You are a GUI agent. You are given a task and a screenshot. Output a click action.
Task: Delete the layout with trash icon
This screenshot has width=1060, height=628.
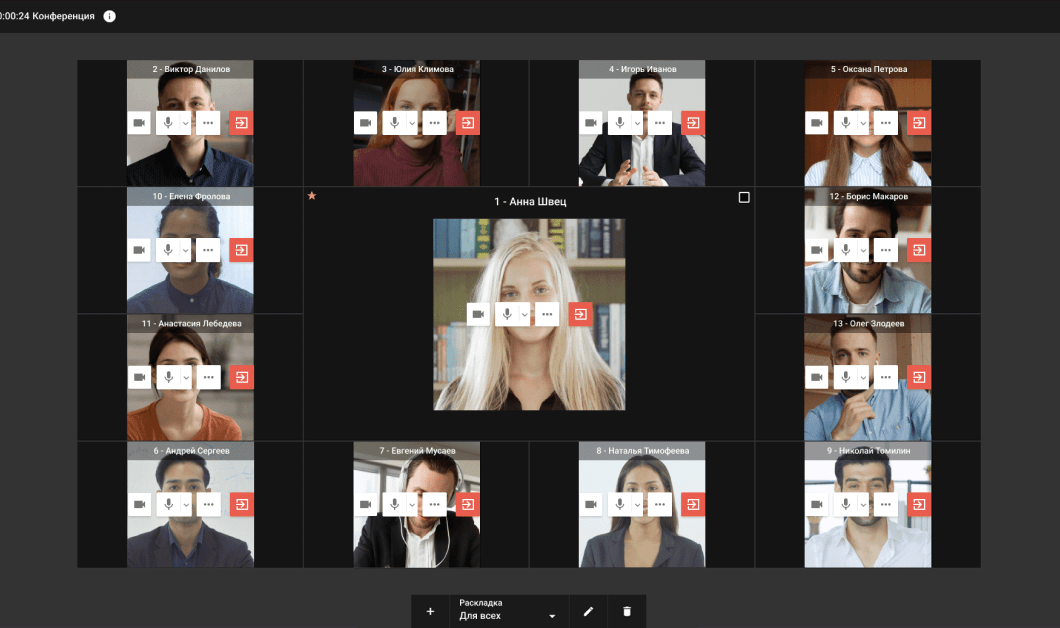(x=627, y=611)
